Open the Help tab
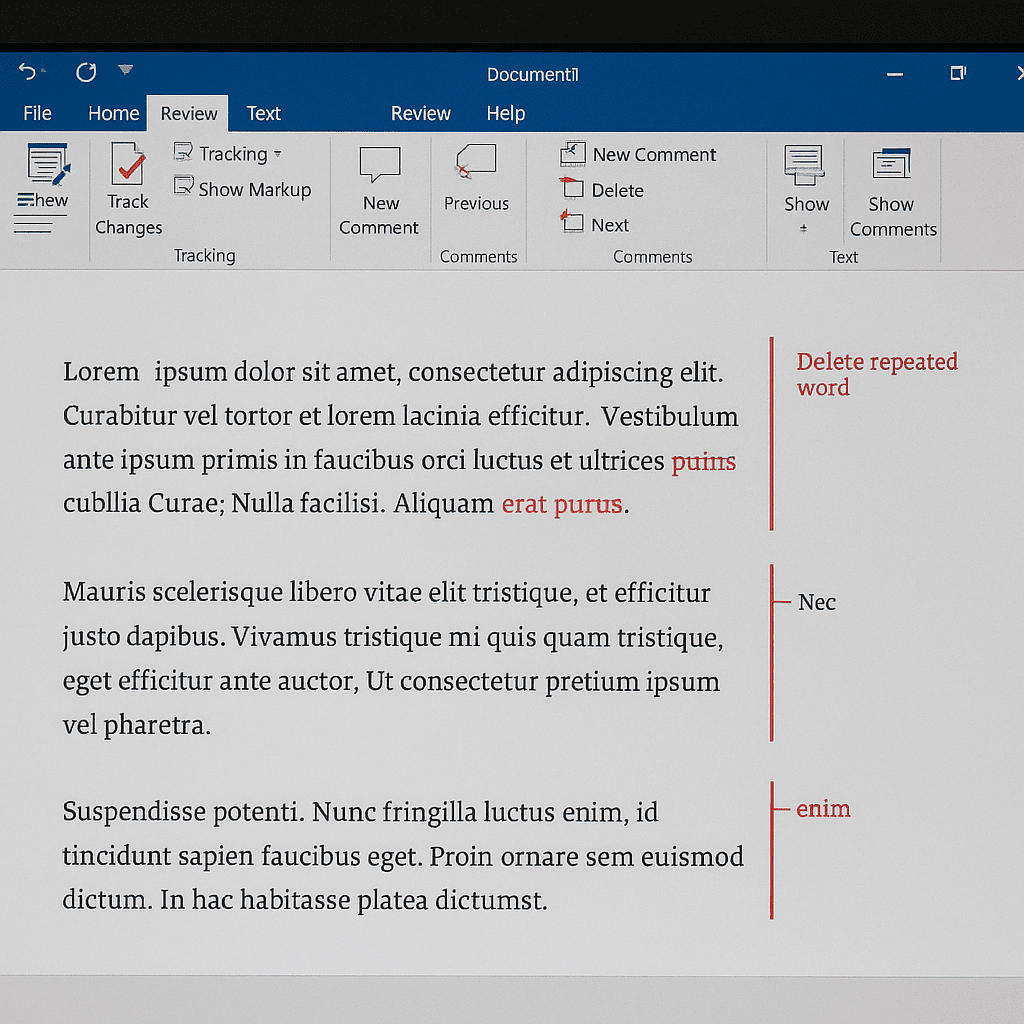 point(505,113)
